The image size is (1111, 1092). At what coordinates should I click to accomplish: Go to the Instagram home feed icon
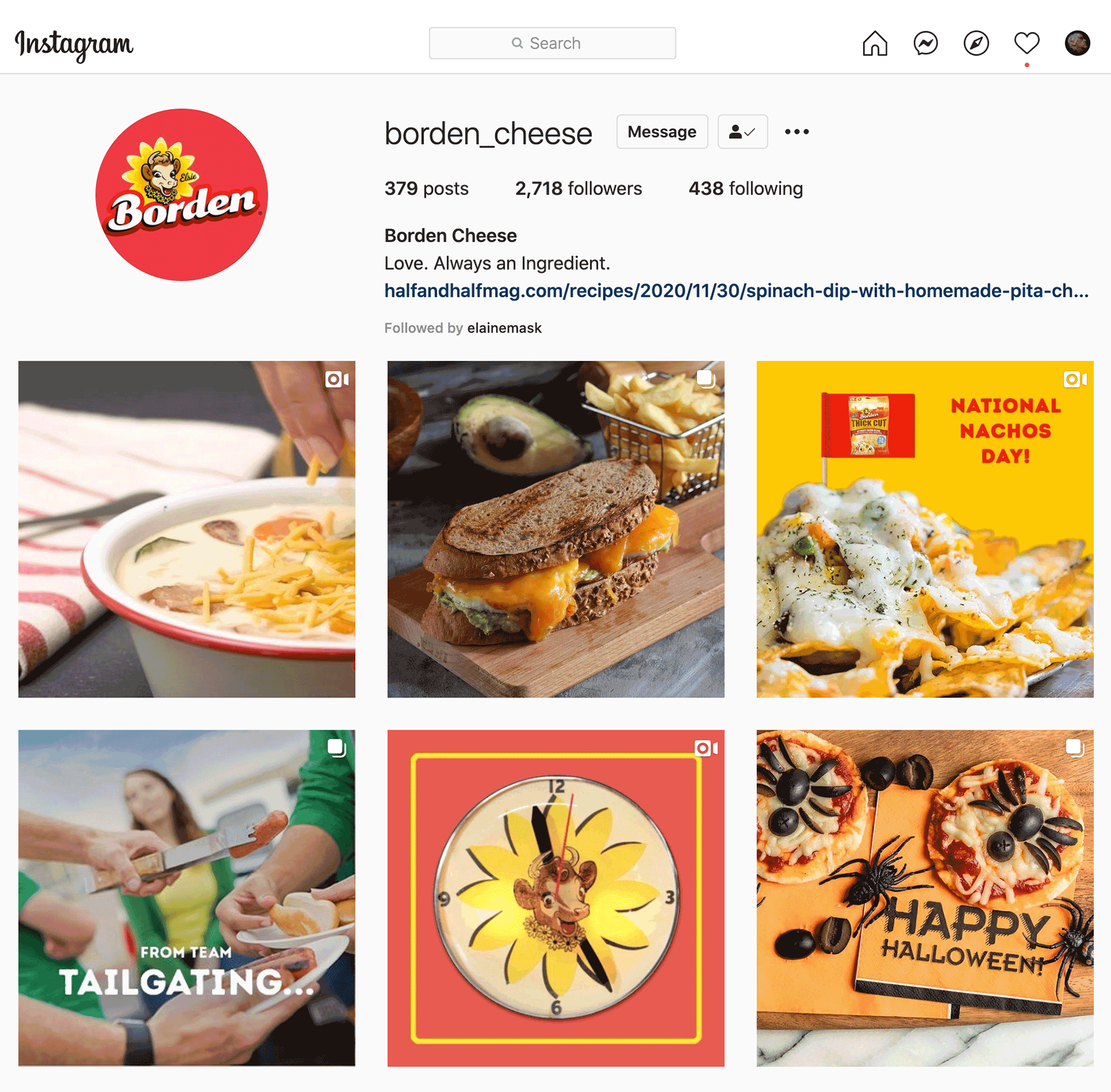tap(874, 43)
